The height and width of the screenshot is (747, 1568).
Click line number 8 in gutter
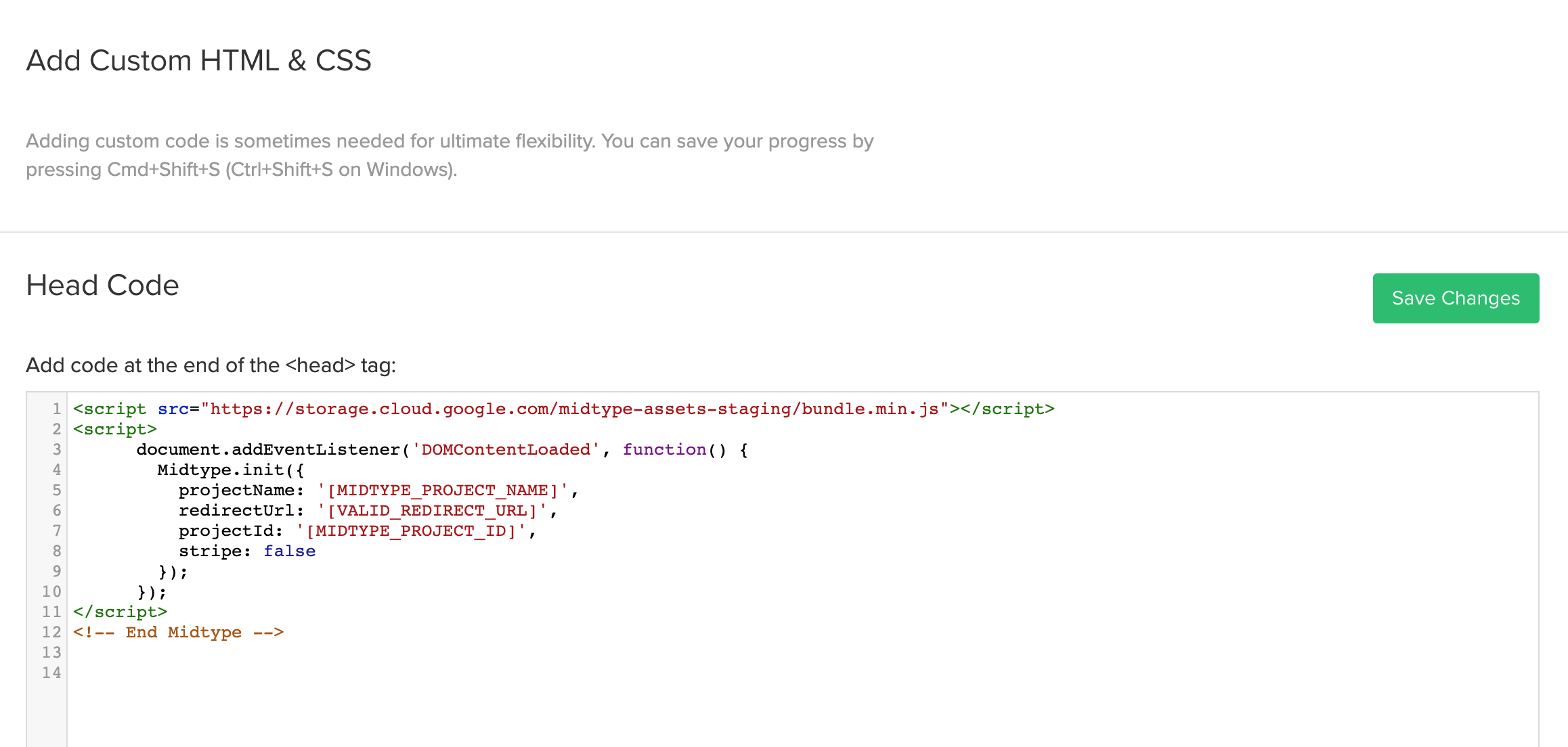pos(56,551)
